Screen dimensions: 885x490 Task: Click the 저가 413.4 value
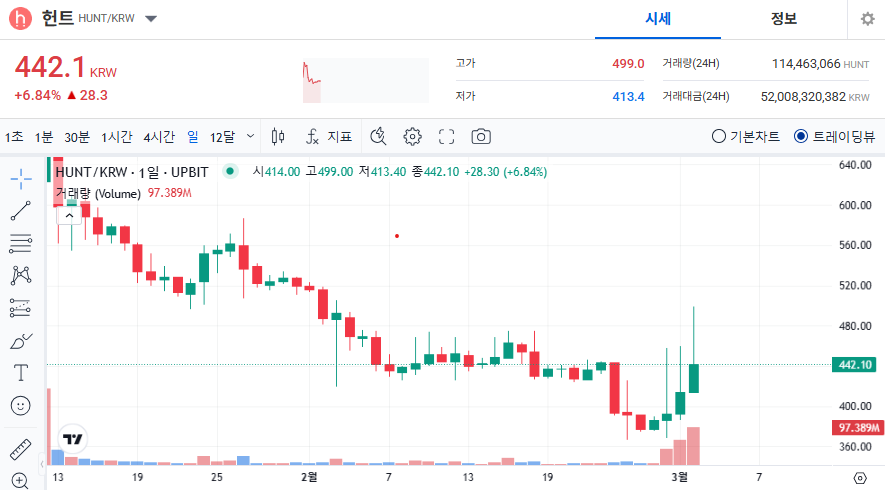click(628, 97)
